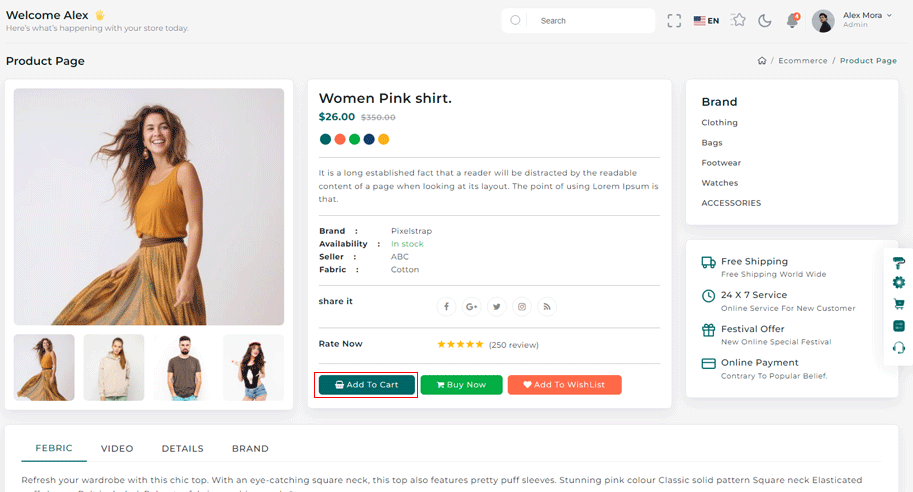The image size is (913, 492).
Task: Click Add To WishList button
Action: tap(564, 385)
